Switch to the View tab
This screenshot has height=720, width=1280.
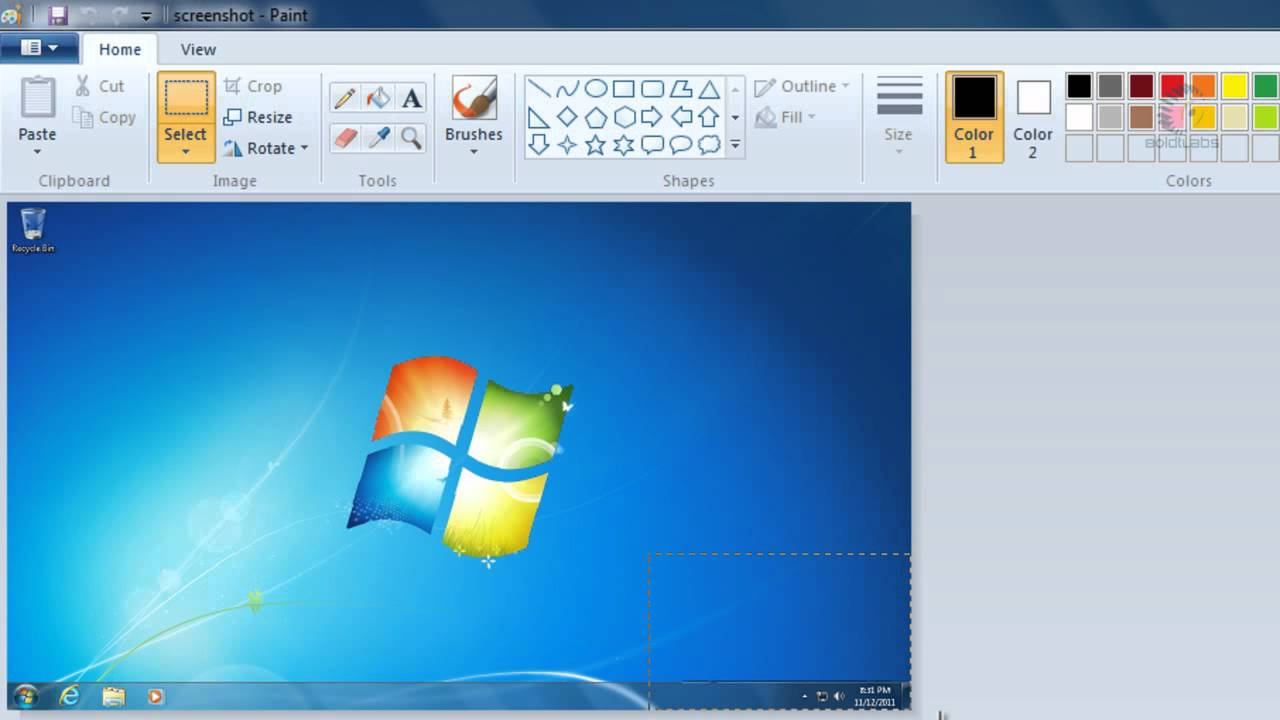coord(198,49)
